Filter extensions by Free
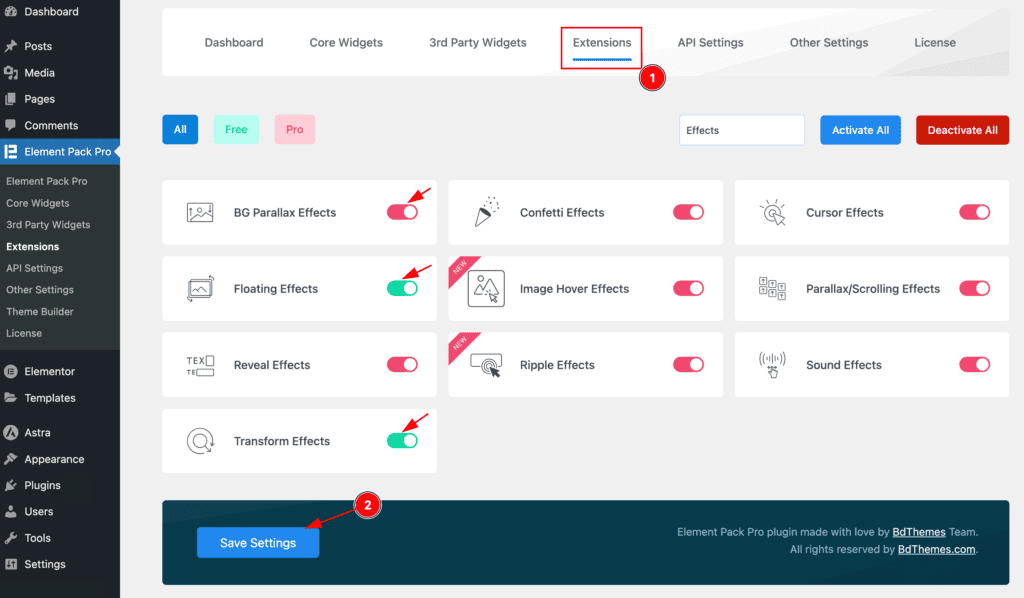The height and width of the screenshot is (598, 1024). coord(236,129)
